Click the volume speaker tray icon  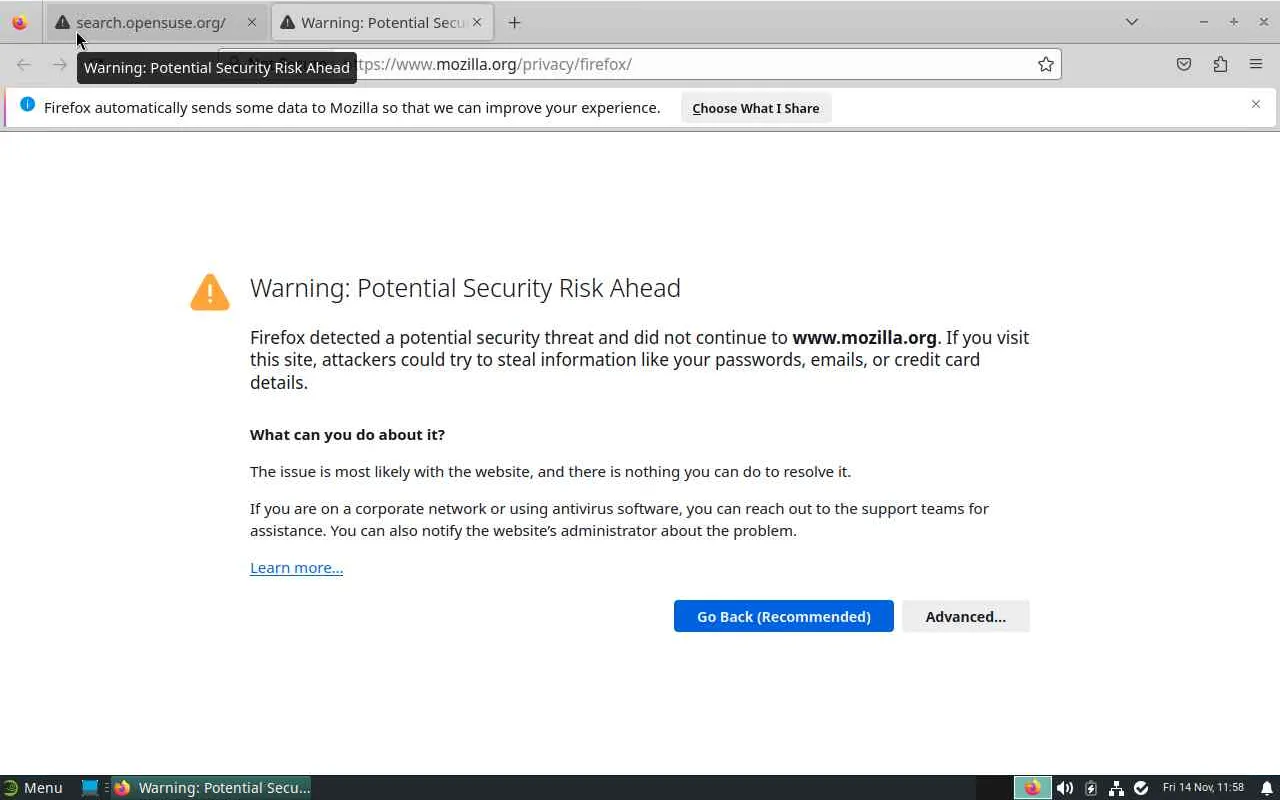pos(1065,788)
